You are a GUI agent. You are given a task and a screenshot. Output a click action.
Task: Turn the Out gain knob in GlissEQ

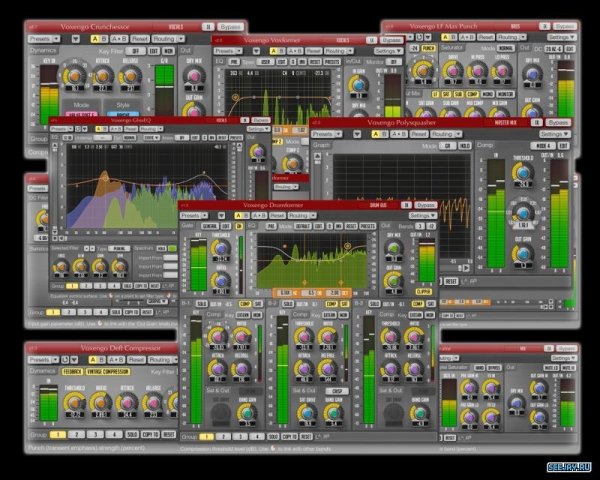click(x=258, y=152)
